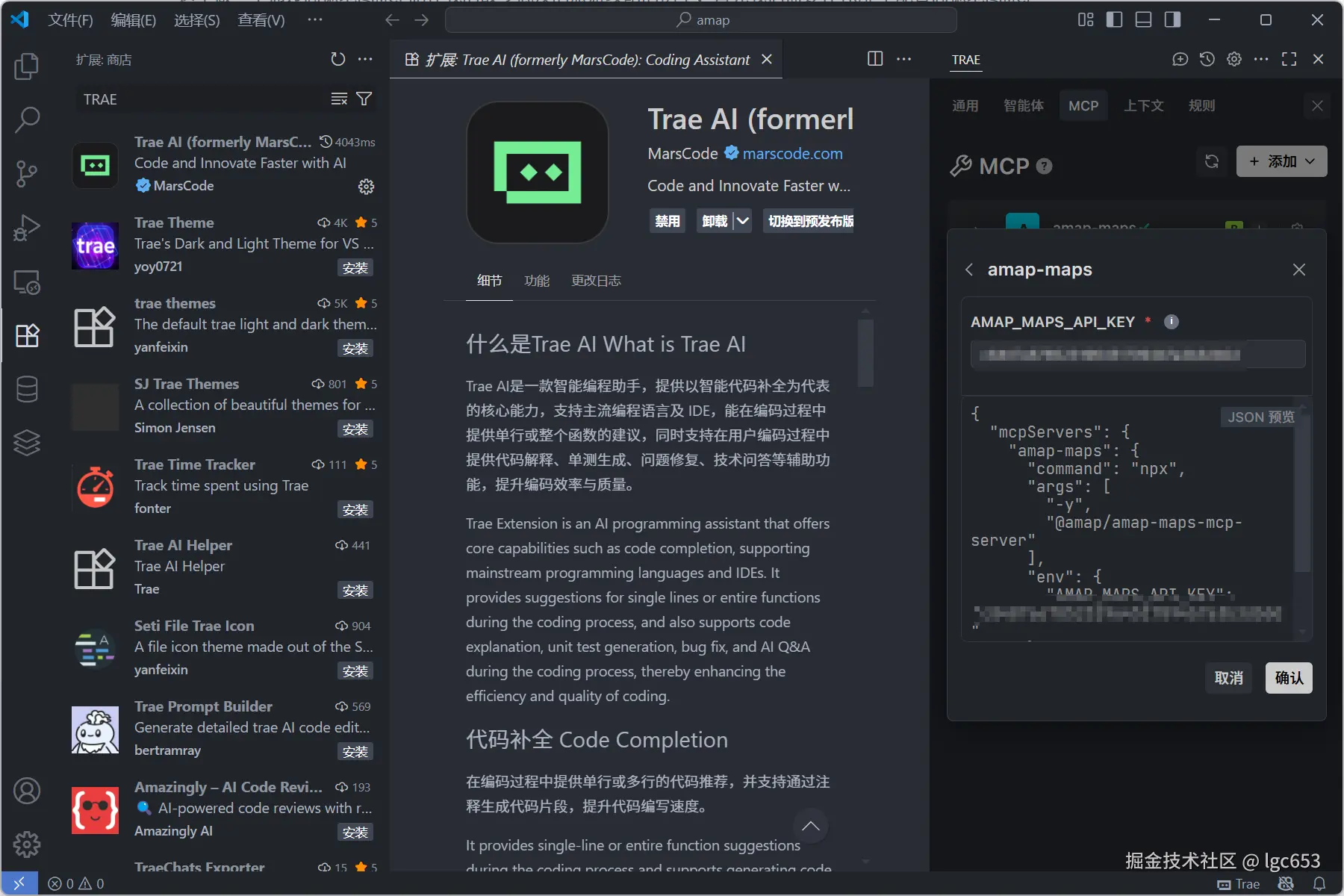
Task: Open the 选择(S) menu
Action: 197,20
